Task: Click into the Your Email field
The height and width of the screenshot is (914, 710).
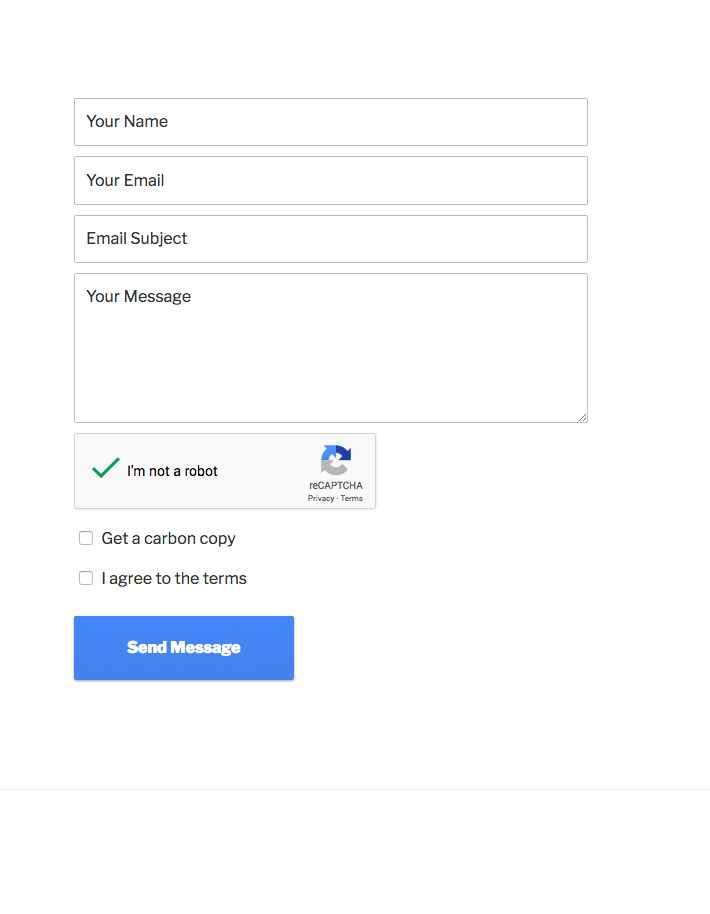Action: pos(330,180)
